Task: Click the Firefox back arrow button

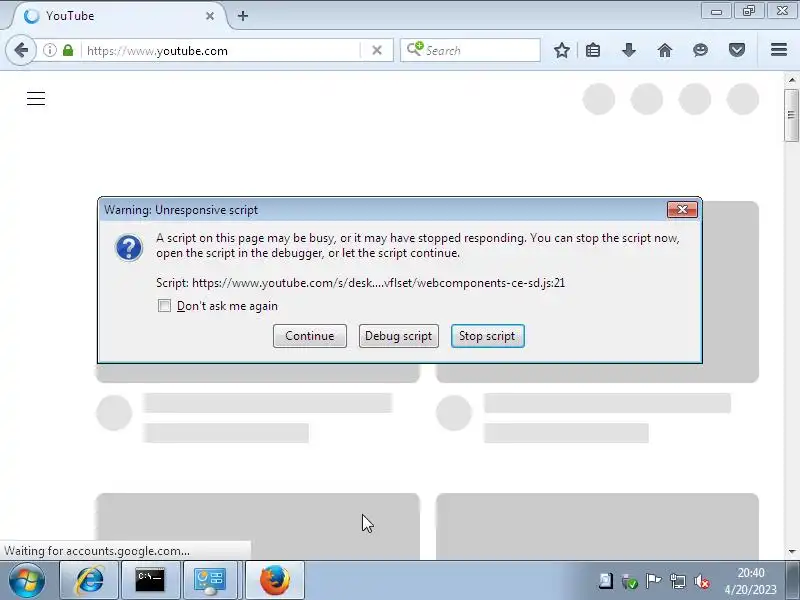Action: point(21,51)
